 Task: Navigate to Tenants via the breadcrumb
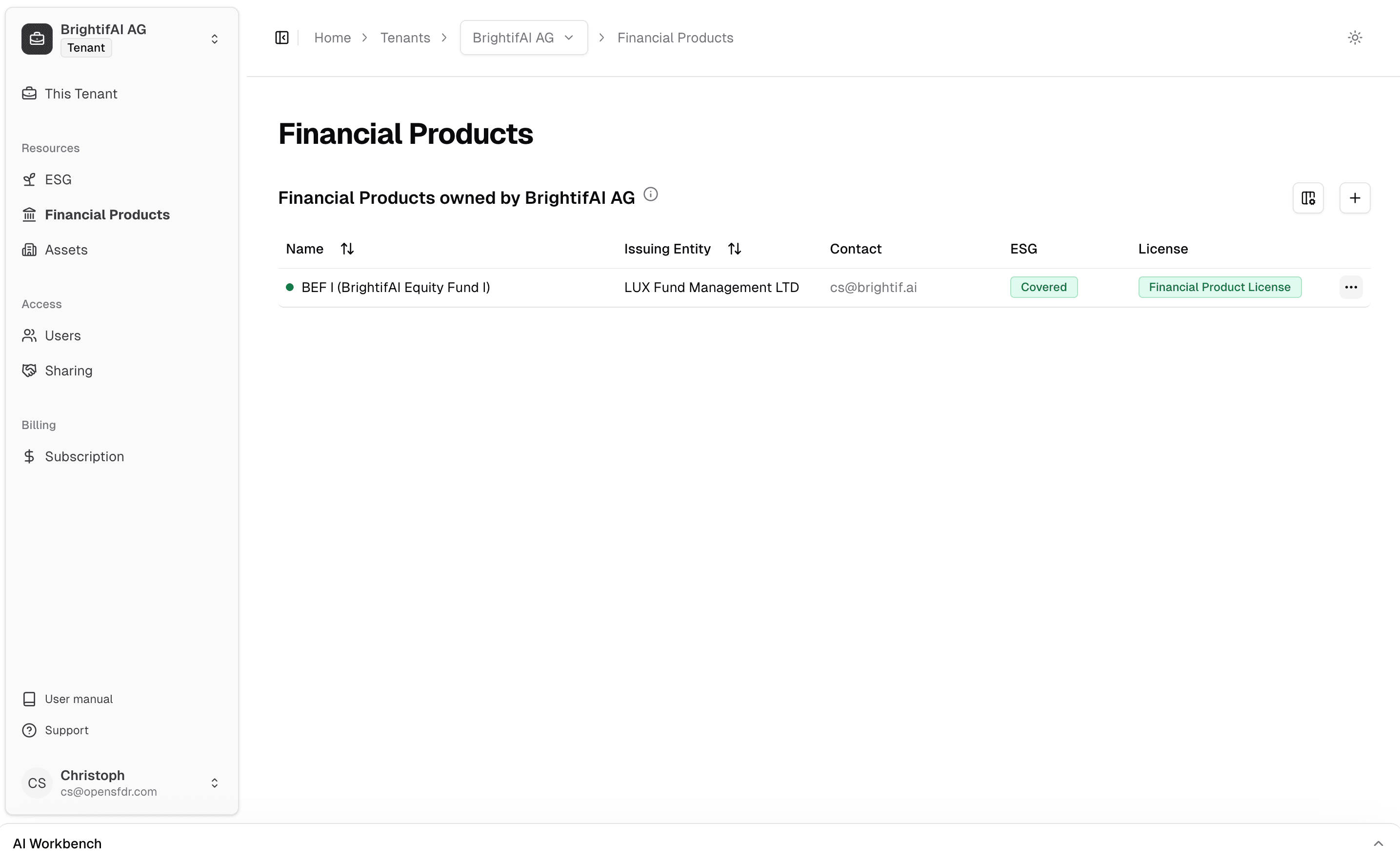405,37
